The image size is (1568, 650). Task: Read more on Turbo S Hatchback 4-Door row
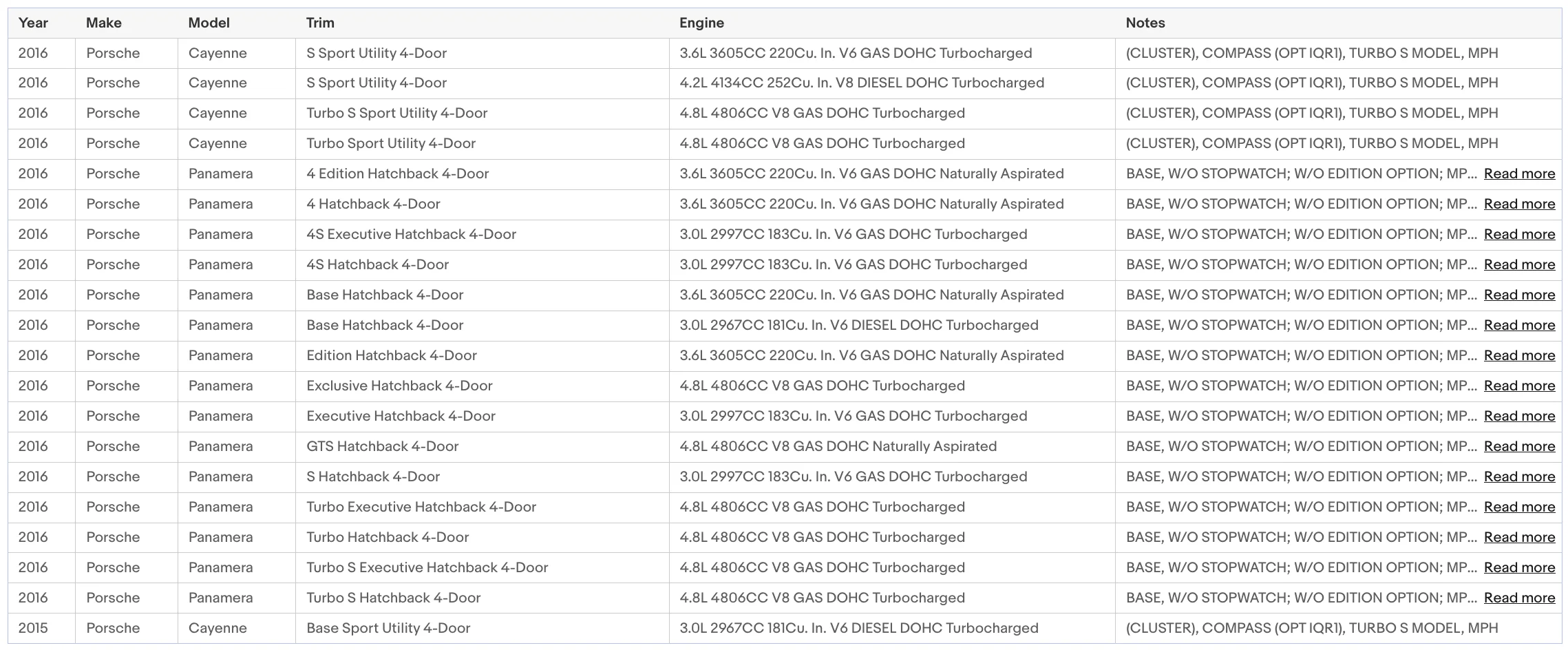tap(1519, 598)
